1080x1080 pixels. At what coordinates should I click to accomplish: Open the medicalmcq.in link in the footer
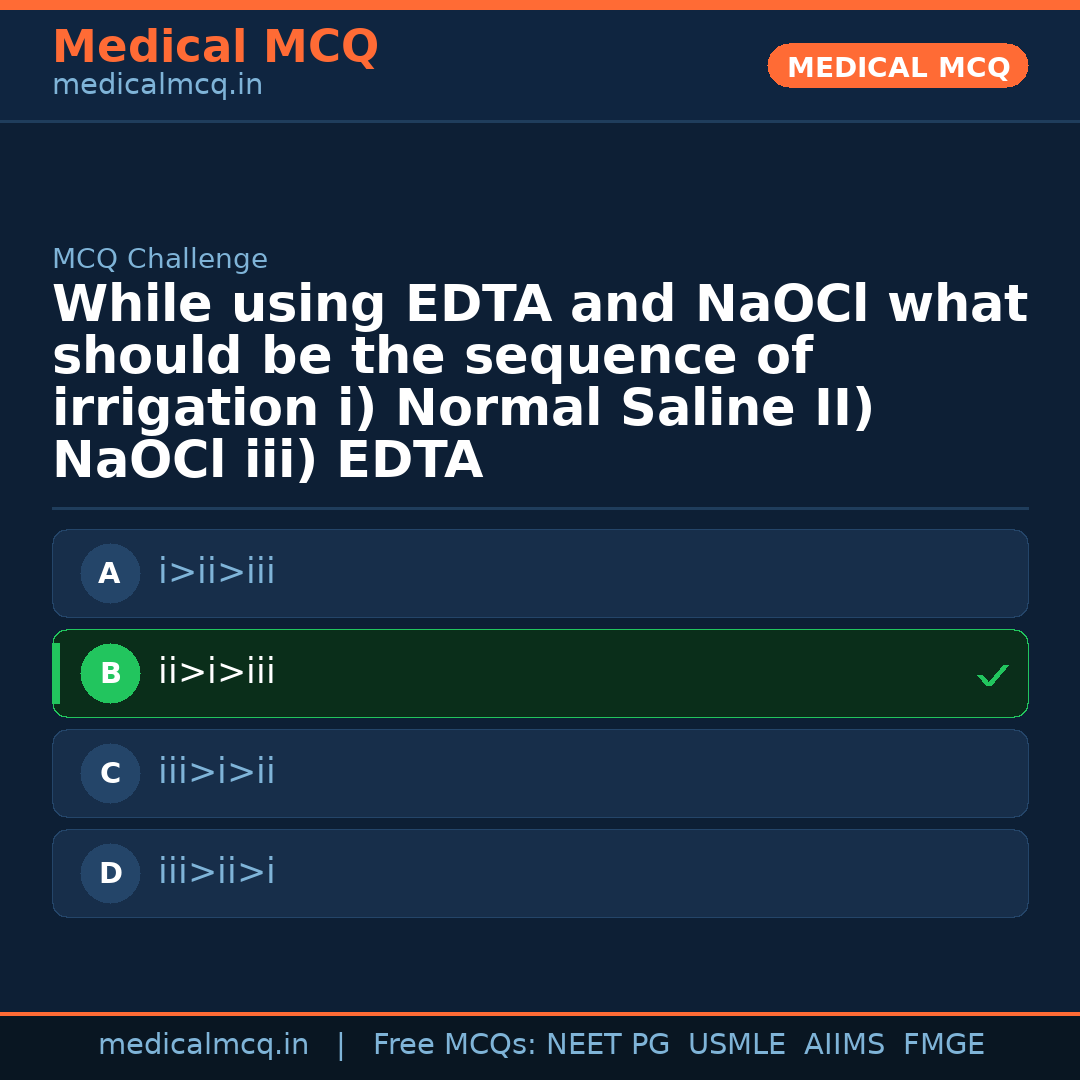[203, 1045]
